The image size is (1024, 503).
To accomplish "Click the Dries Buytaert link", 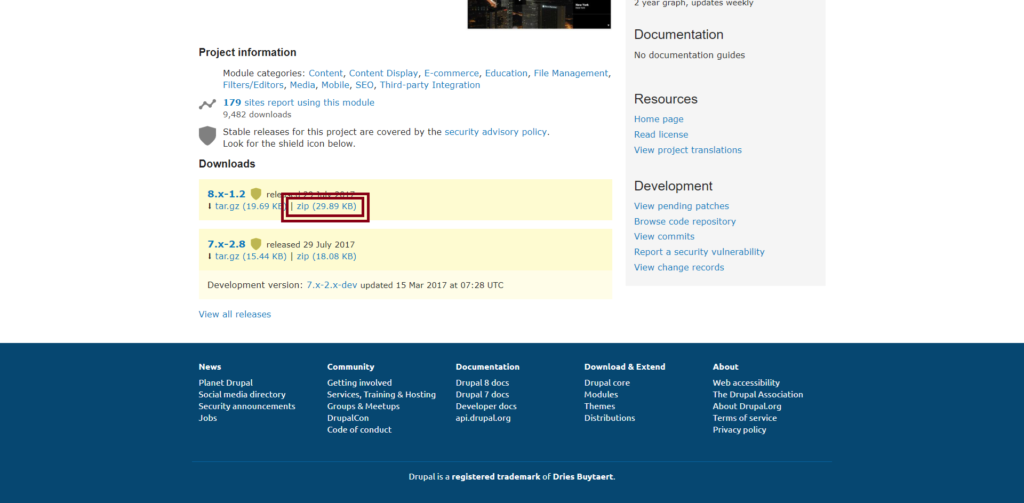I will pyautogui.click(x=583, y=477).
